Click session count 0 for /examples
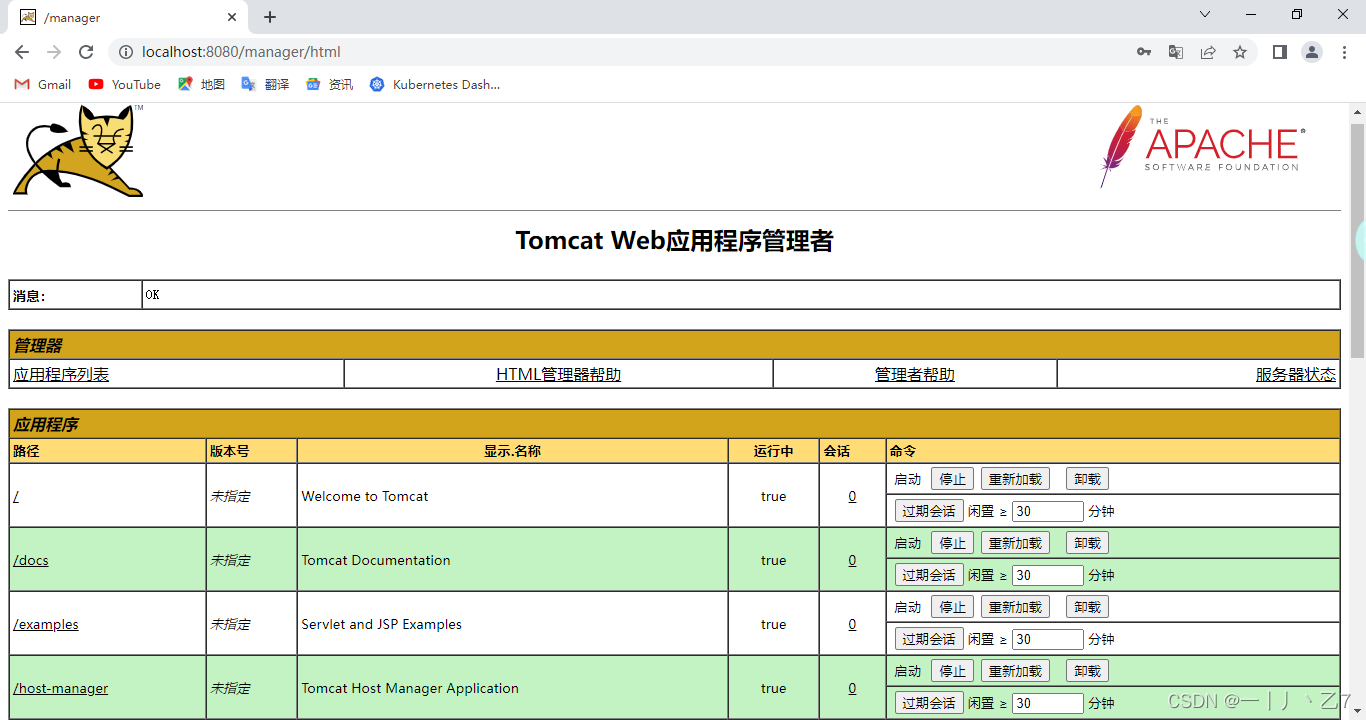Screen dimensions: 1366x720 point(852,624)
